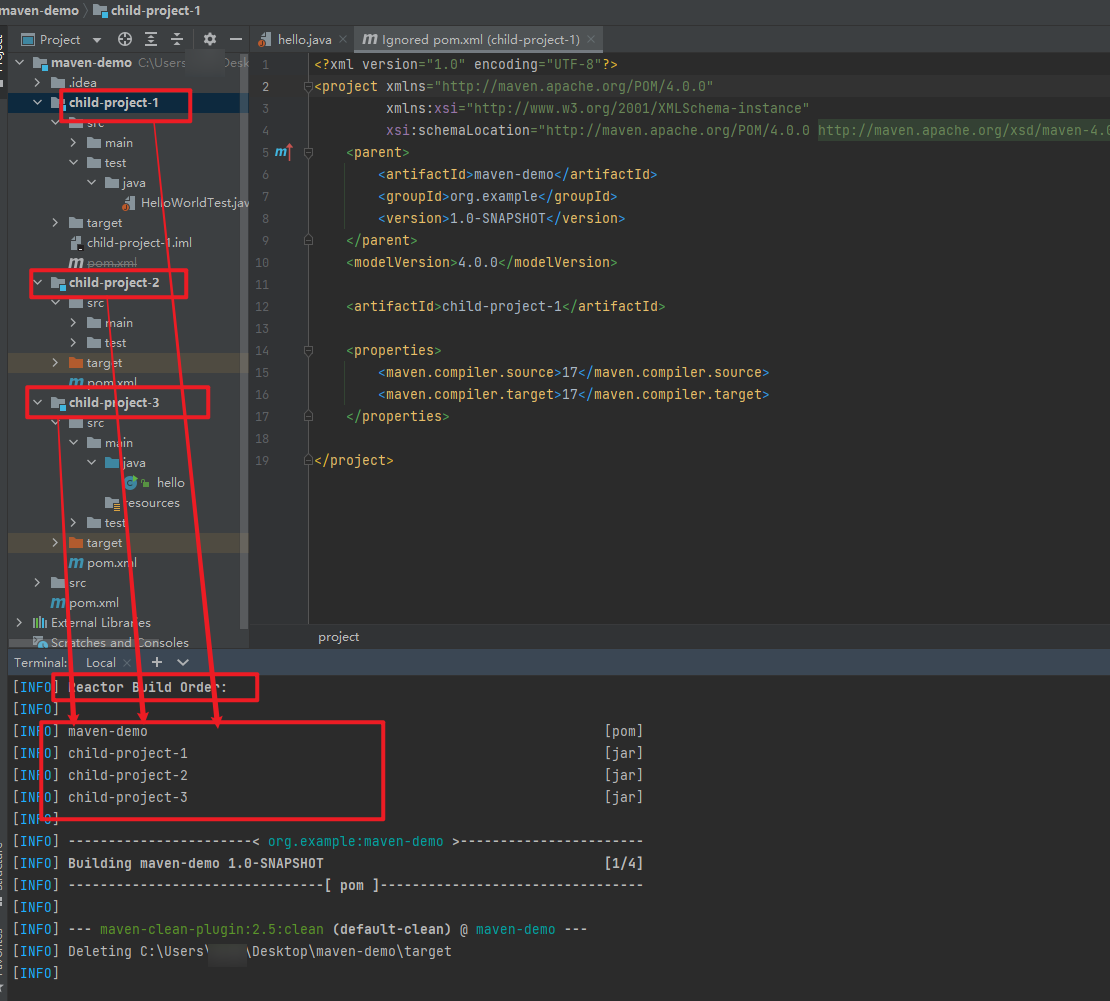Click Maven icon of child-project-3 pom.xml

point(76,563)
